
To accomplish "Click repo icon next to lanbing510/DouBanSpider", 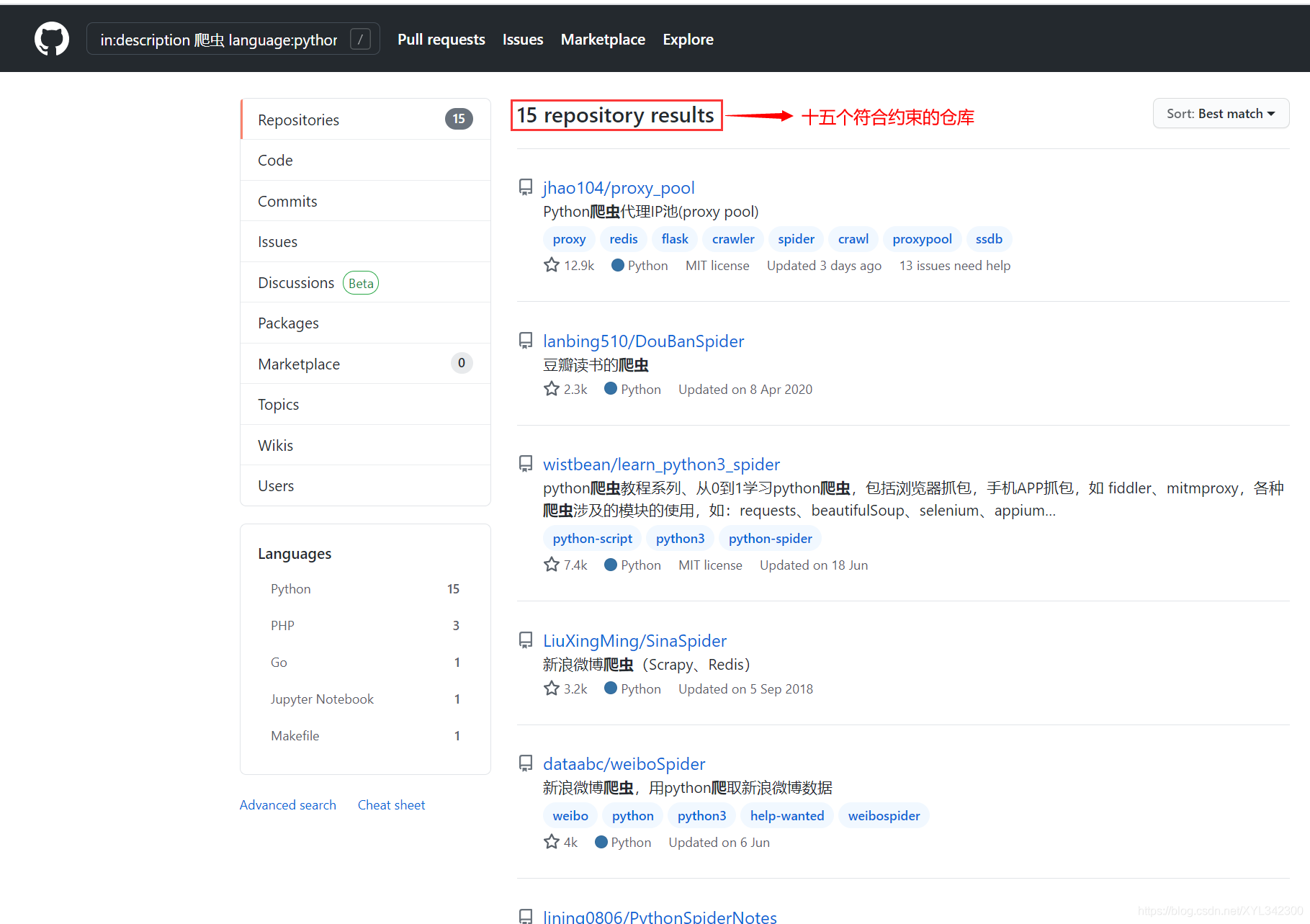I will pyautogui.click(x=526, y=341).
